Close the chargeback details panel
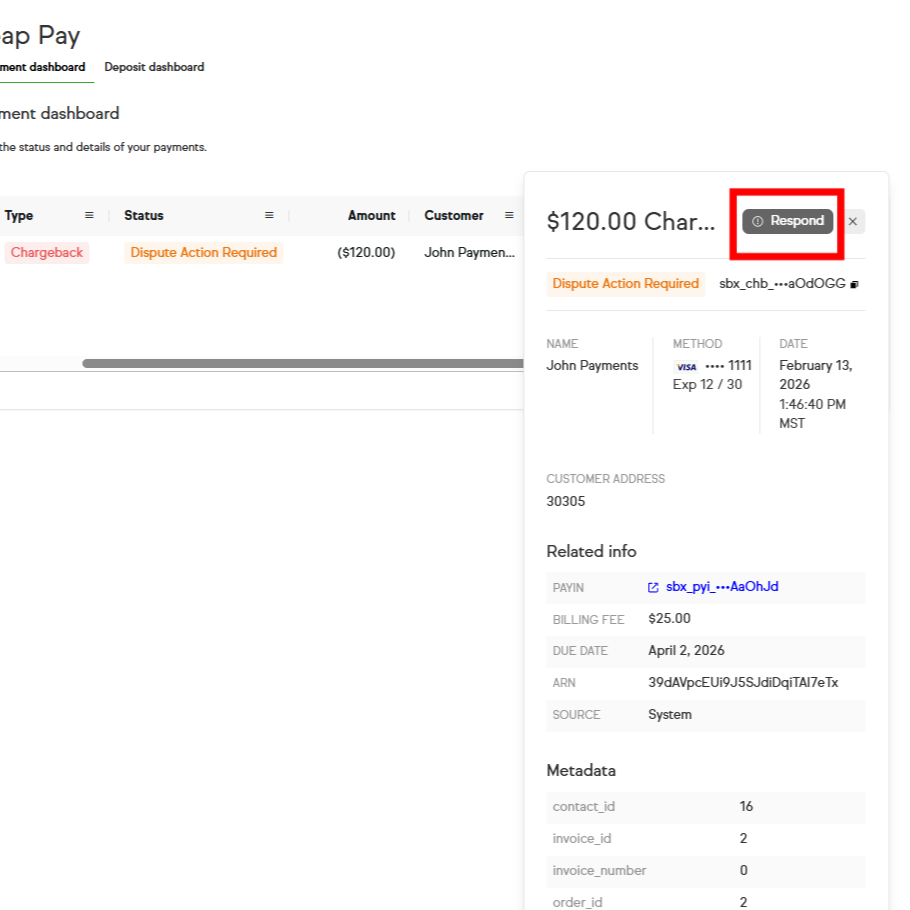 click(x=853, y=222)
